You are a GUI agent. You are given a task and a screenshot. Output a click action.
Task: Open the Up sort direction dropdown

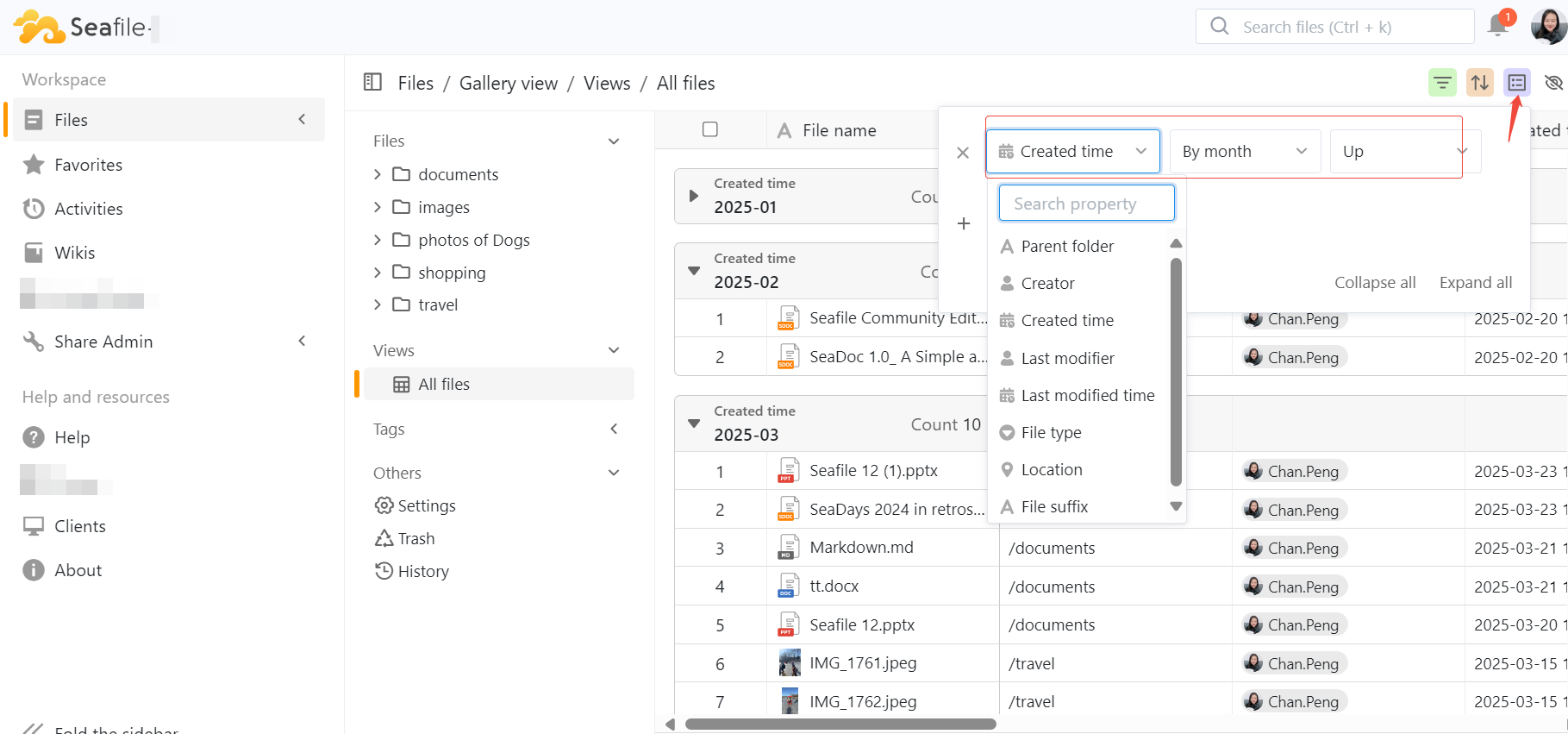point(1403,152)
